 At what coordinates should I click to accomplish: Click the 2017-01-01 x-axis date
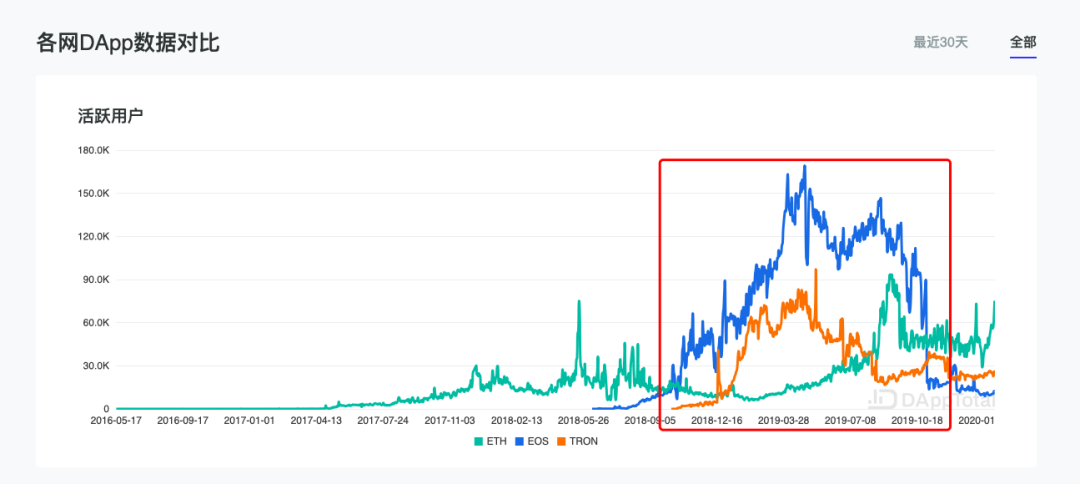tap(249, 419)
